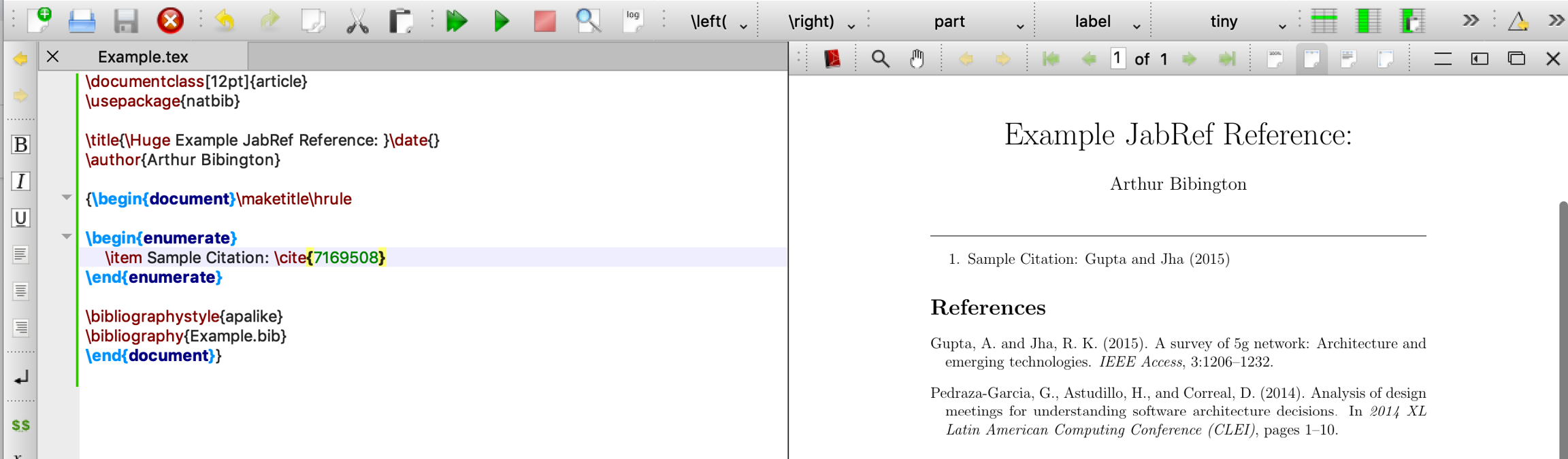The image size is (1568, 459).
Task: Toggle Italic formatting in sidebar
Action: (x=20, y=182)
